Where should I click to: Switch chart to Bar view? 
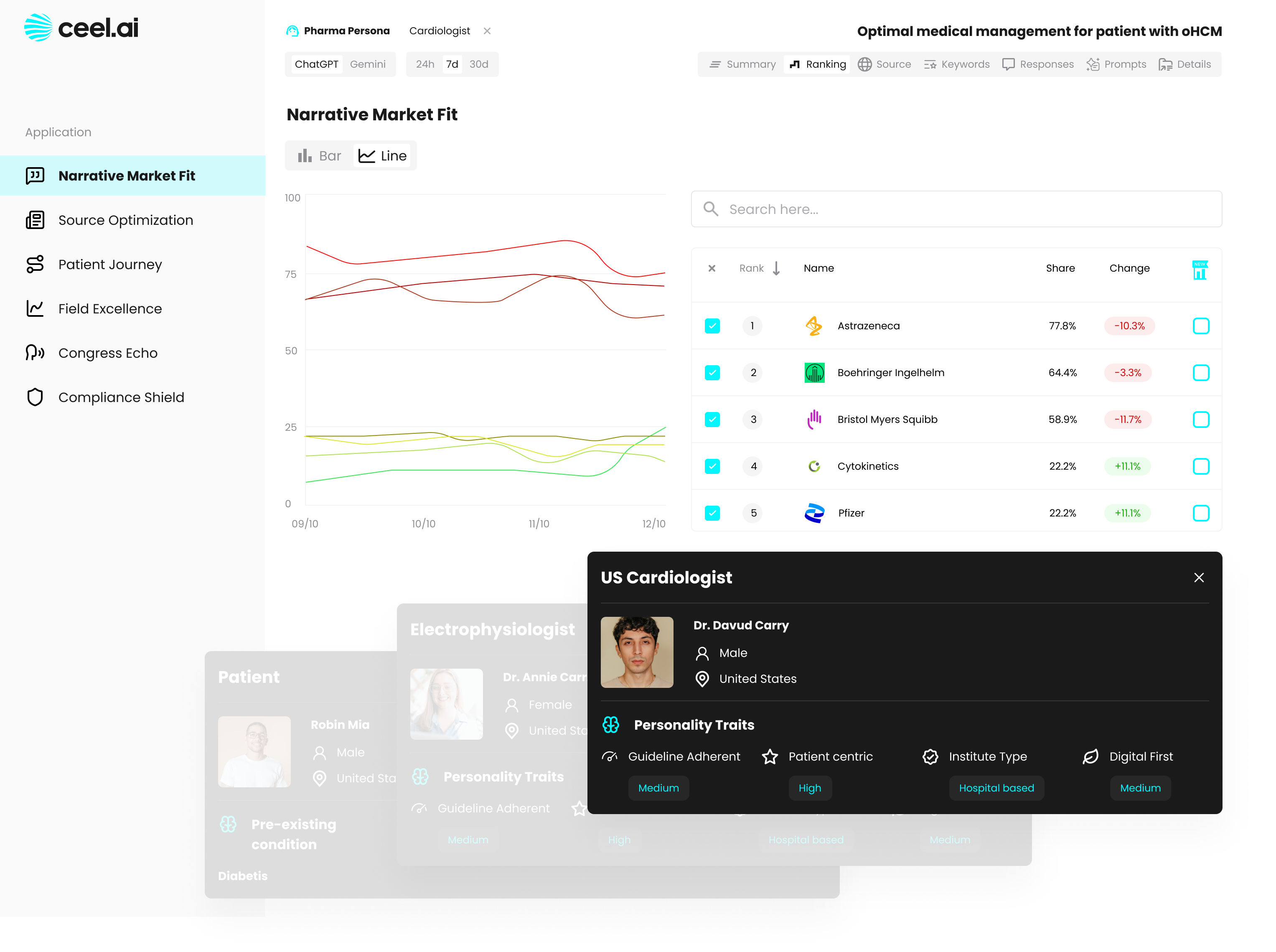click(x=319, y=155)
